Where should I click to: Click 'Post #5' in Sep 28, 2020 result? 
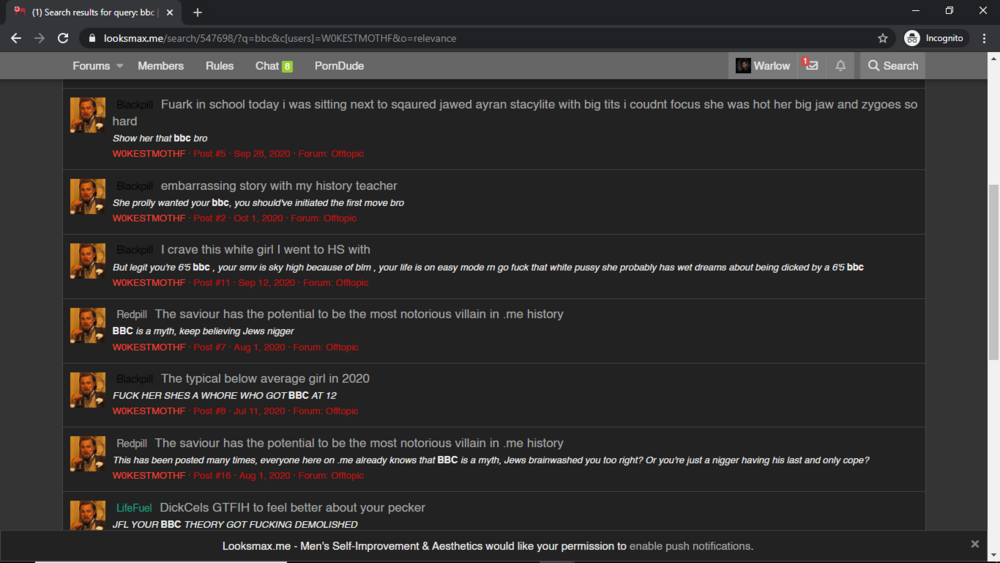point(210,154)
